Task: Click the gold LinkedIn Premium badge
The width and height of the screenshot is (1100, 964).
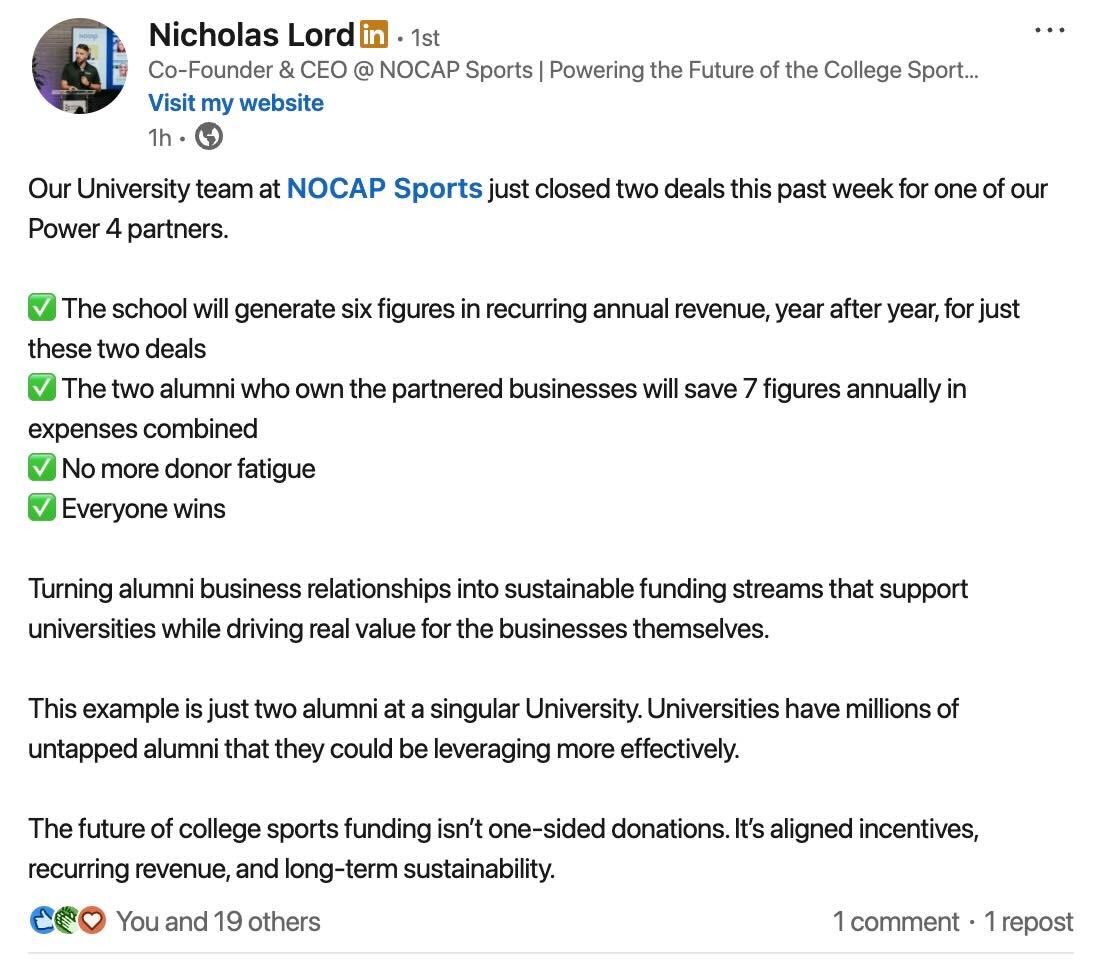Action: [373, 35]
